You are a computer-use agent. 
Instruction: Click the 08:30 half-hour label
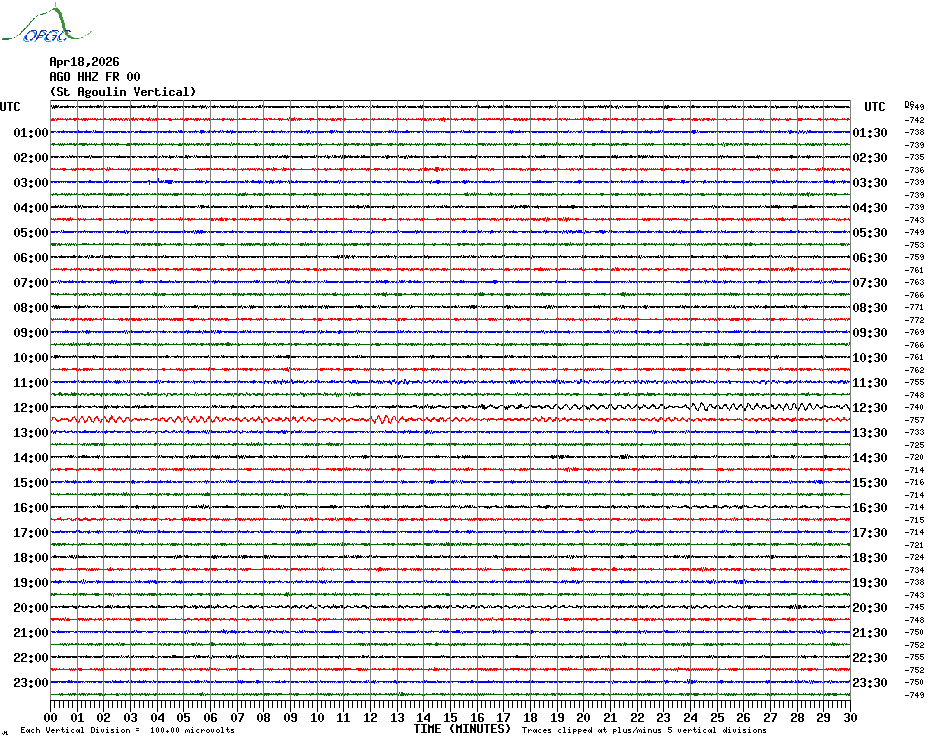870,307
